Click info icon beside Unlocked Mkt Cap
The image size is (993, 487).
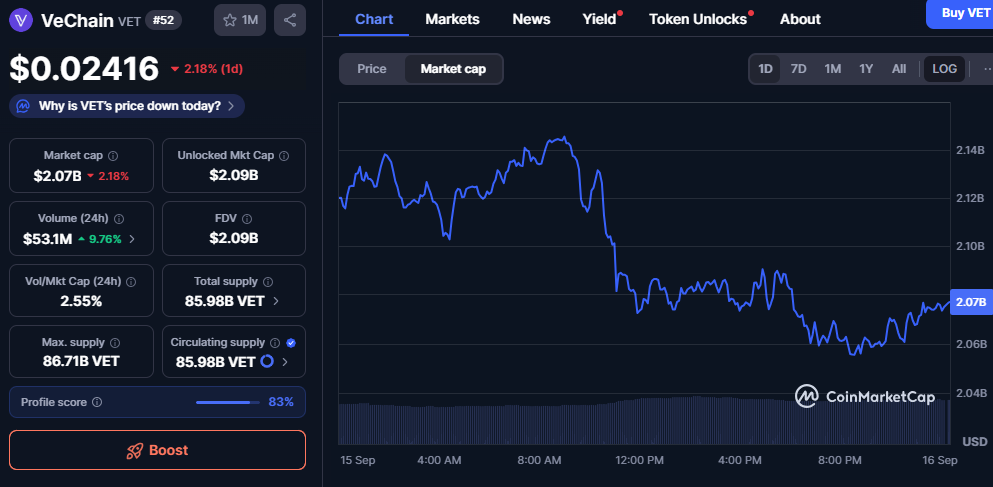pos(284,155)
